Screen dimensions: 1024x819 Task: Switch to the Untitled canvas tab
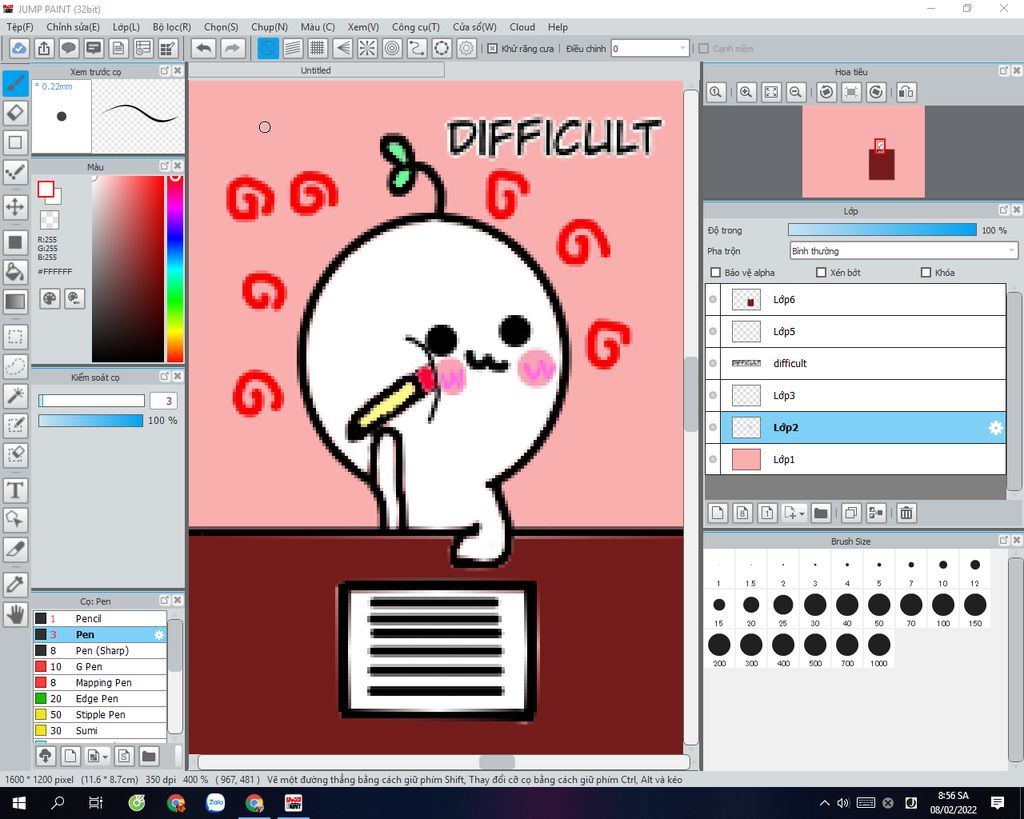[316, 70]
